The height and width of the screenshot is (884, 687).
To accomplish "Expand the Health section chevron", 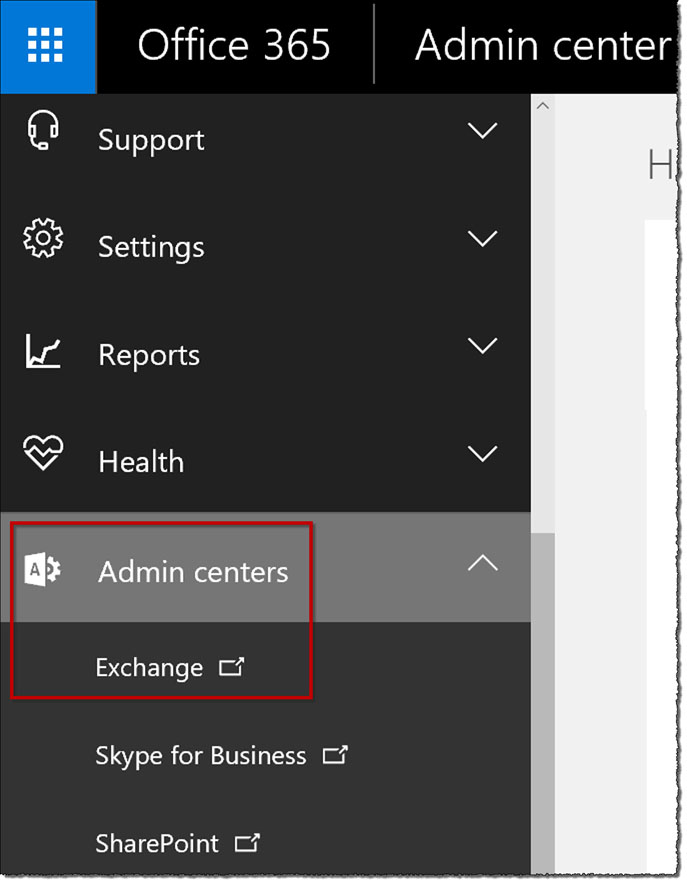I will click(x=482, y=455).
